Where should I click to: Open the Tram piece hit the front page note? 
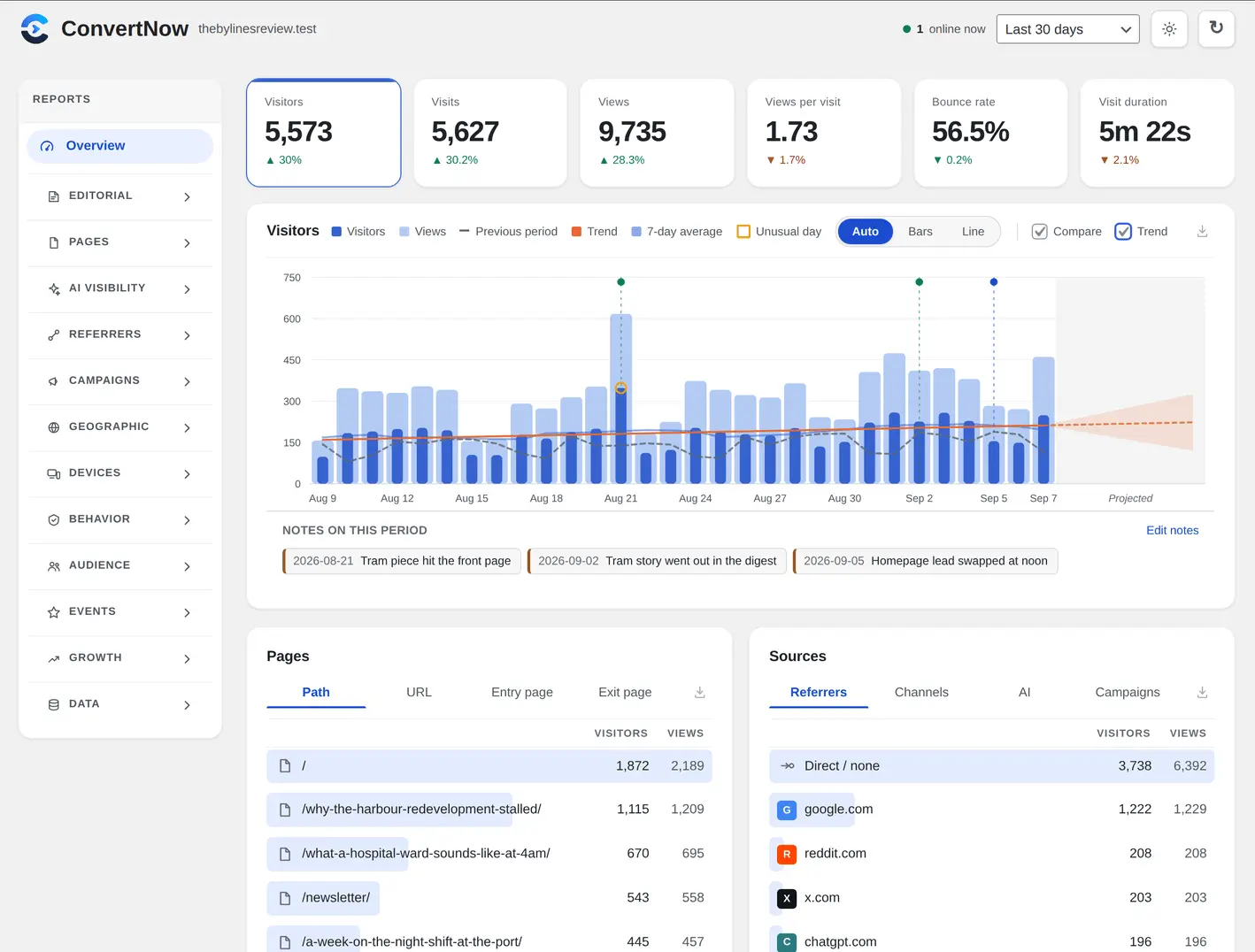coord(402,561)
